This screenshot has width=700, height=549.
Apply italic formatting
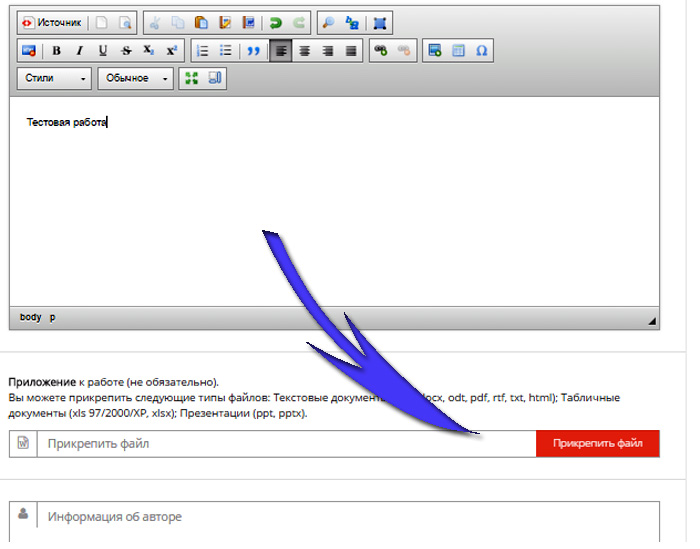click(x=79, y=50)
